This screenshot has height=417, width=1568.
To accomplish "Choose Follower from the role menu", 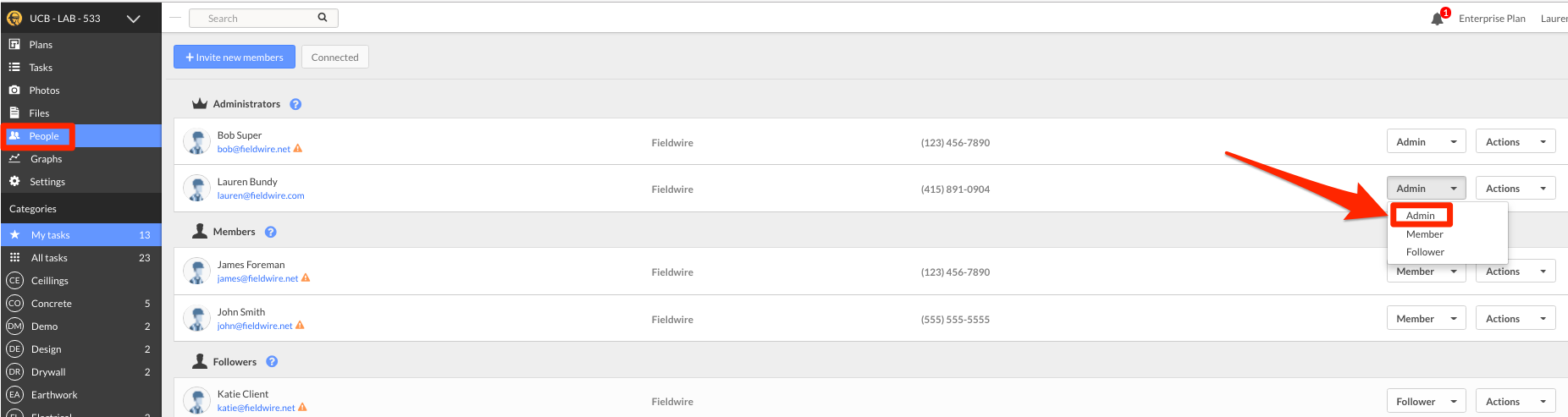I will tap(1425, 252).
